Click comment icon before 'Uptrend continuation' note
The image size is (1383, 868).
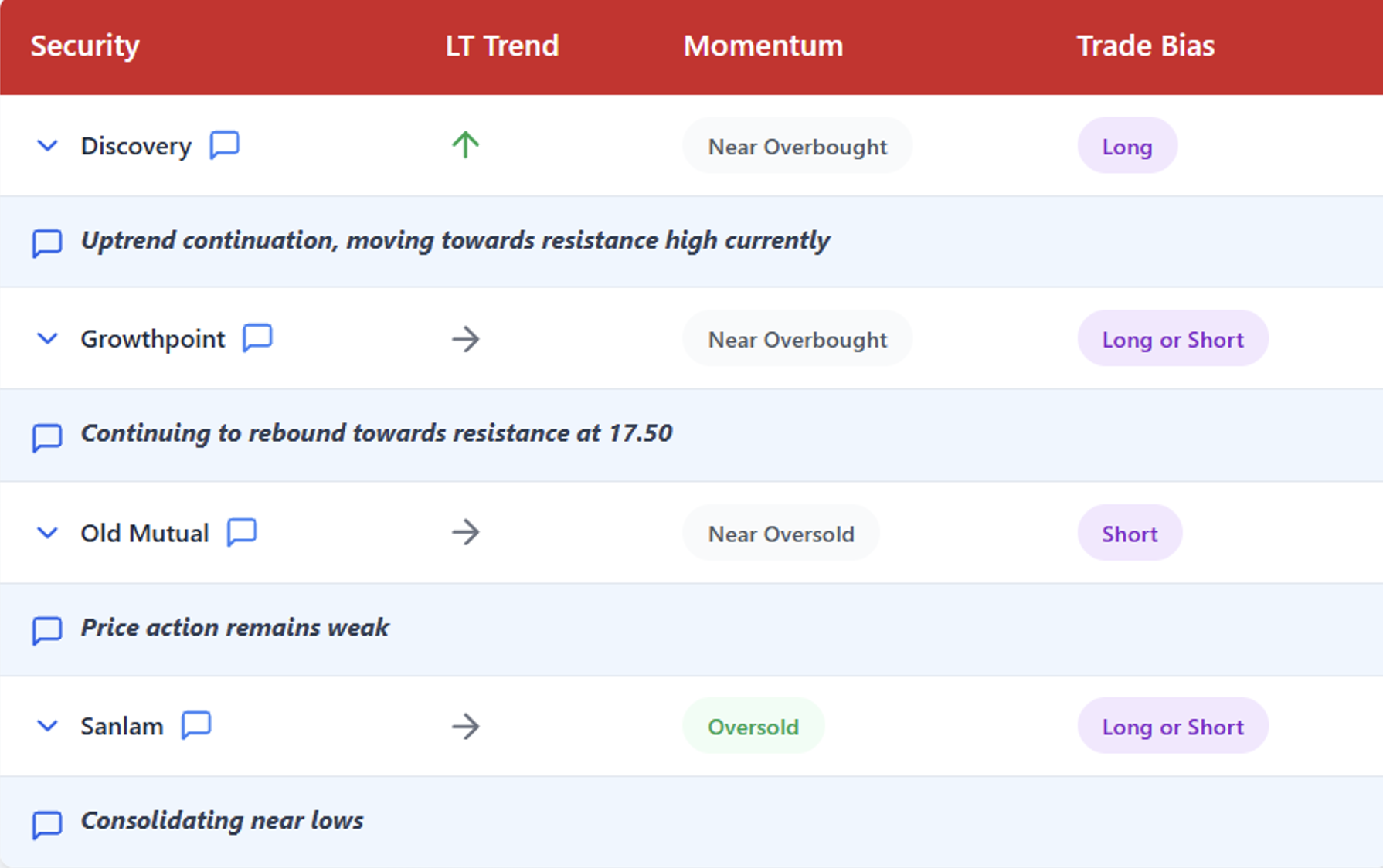[47, 243]
